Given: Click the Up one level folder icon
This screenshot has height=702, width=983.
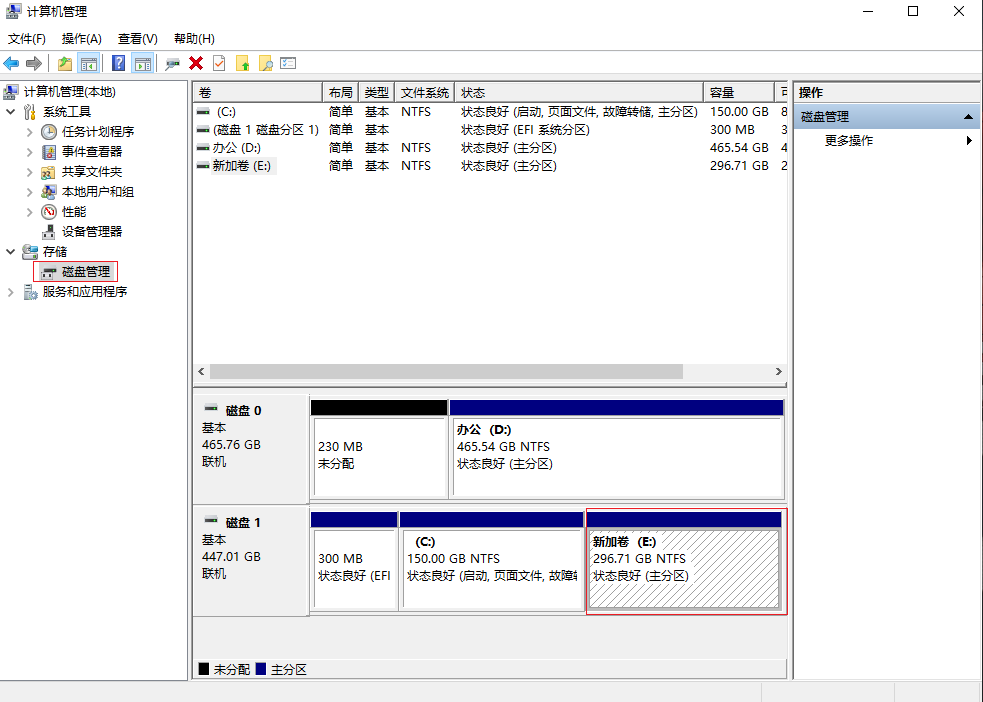Looking at the screenshot, I should point(65,64).
